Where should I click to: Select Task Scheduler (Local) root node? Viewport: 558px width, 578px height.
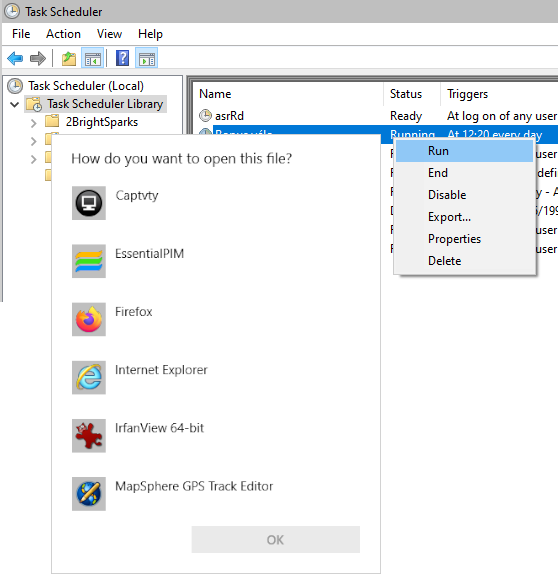(x=86, y=86)
